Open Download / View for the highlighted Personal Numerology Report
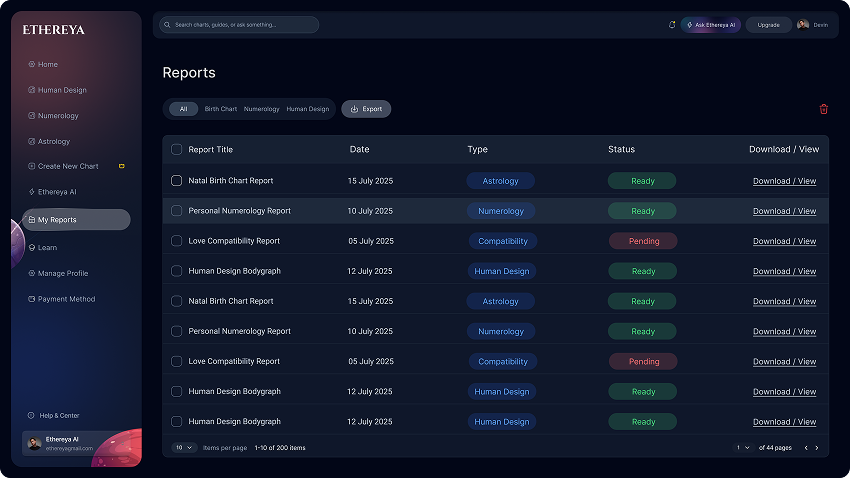The width and height of the screenshot is (850, 479). click(784, 211)
